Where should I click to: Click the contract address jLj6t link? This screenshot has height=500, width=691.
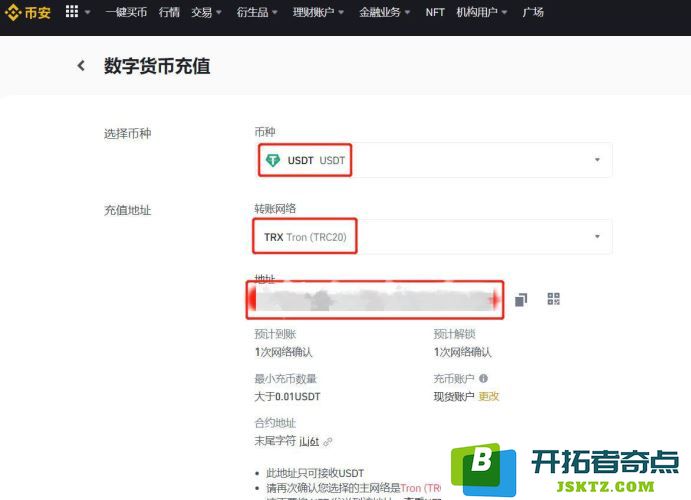309,441
